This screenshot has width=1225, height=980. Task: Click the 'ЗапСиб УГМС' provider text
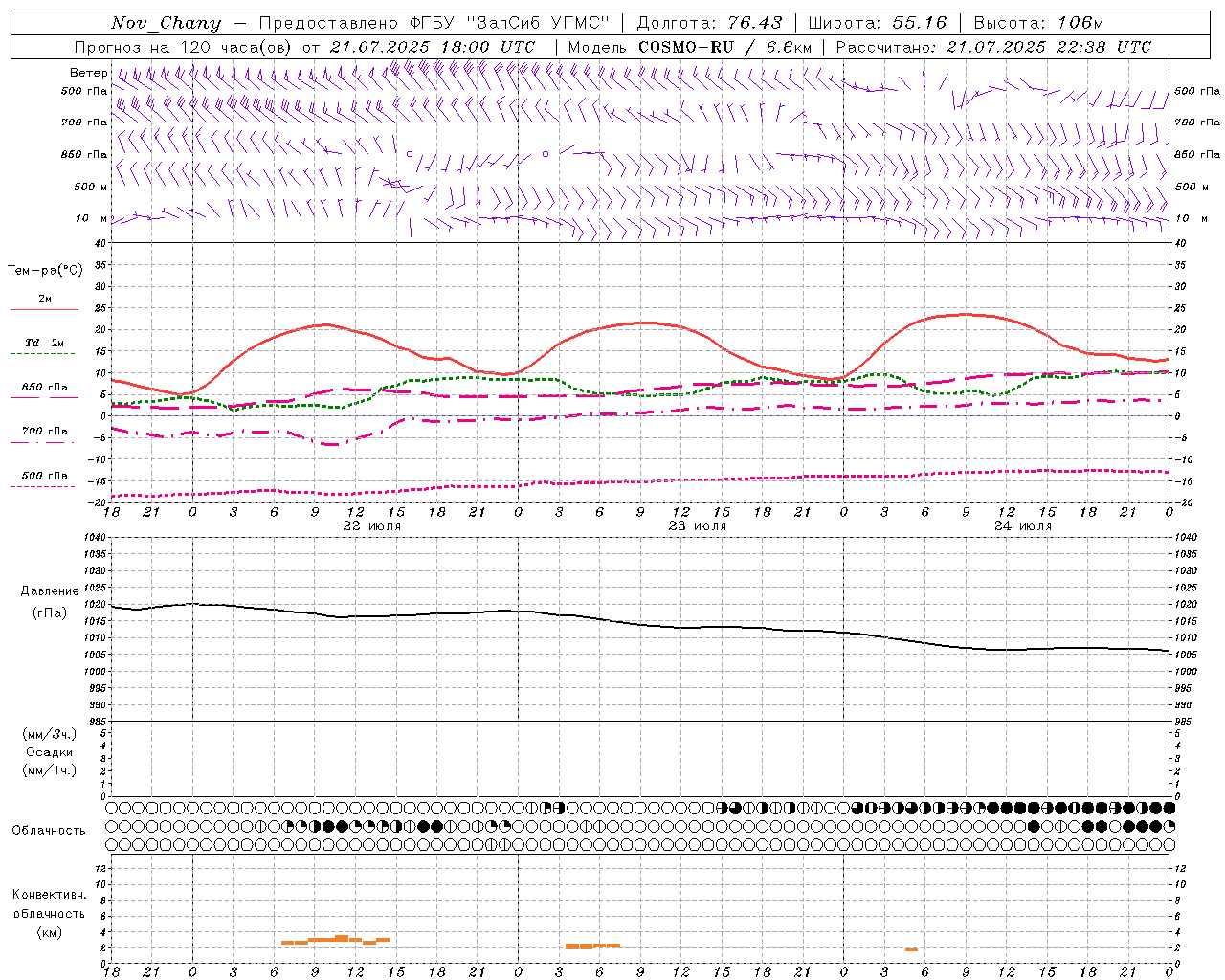[x=537, y=23]
